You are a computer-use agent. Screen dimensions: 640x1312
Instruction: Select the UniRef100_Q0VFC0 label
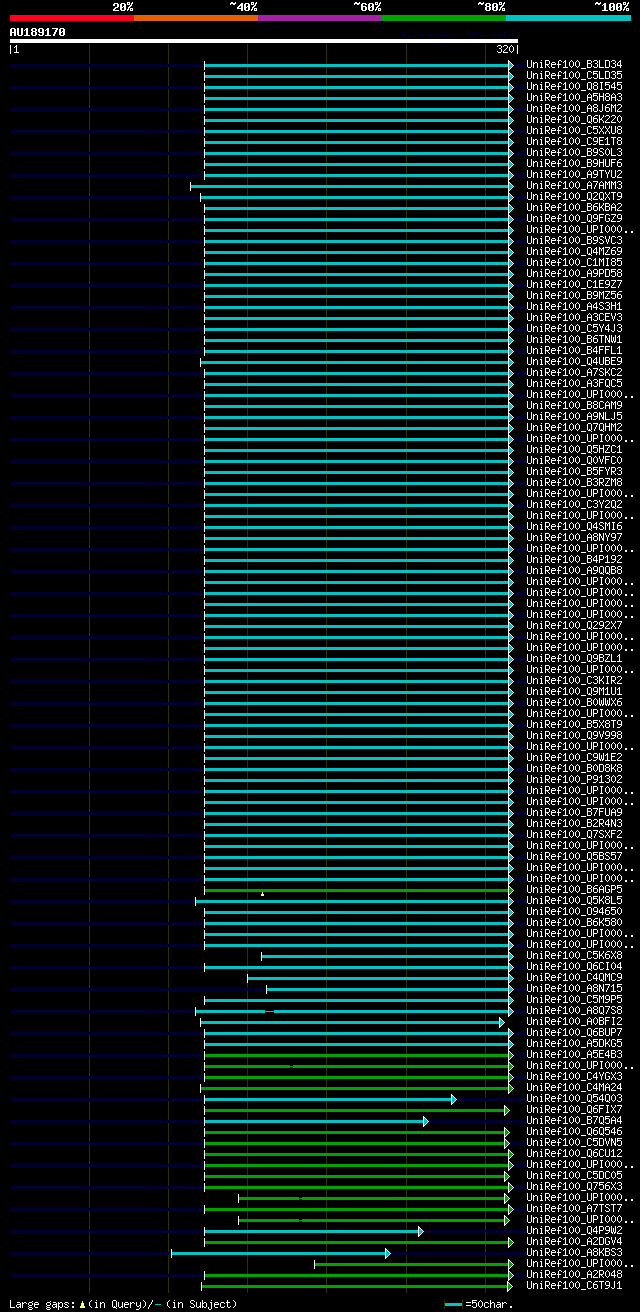point(574,461)
